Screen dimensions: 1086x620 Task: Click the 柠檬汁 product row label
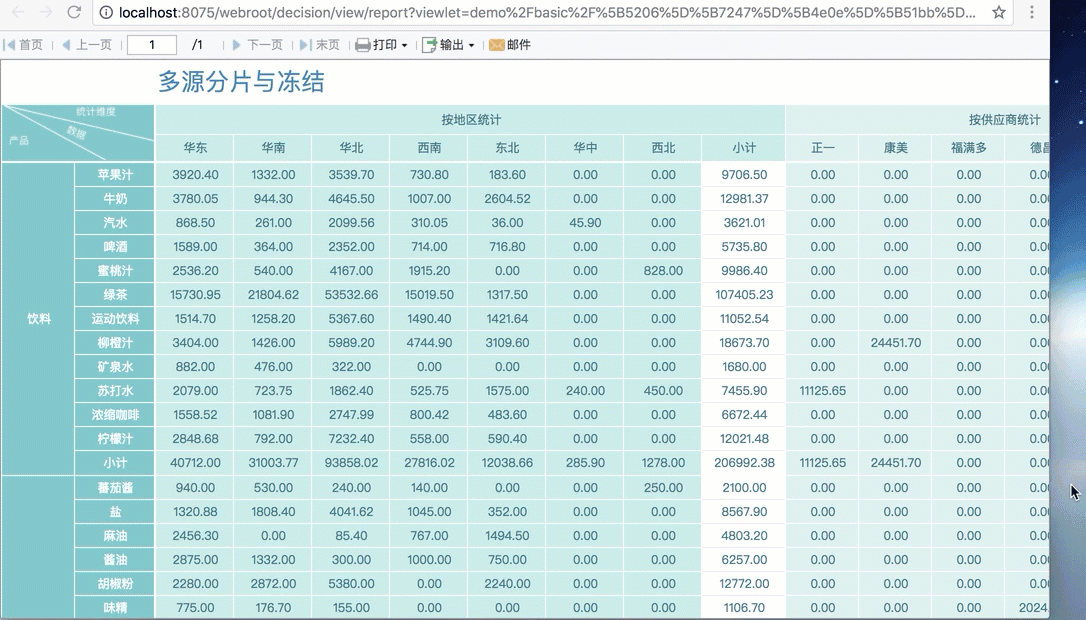pyautogui.click(x=115, y=439)
